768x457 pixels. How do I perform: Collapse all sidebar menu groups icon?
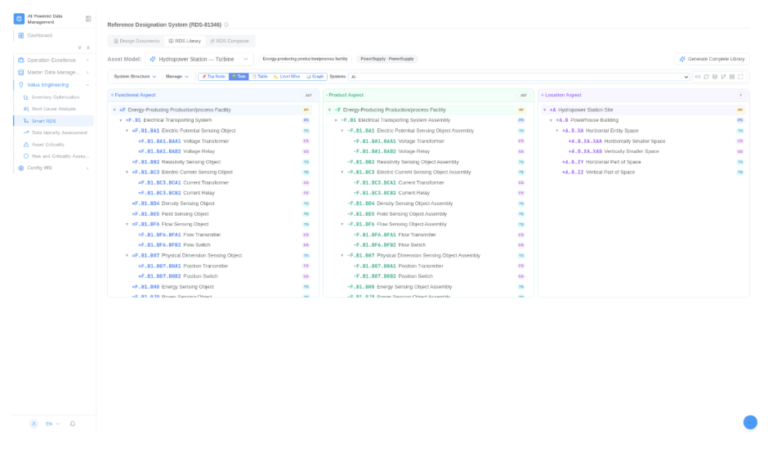pos(88,48)
